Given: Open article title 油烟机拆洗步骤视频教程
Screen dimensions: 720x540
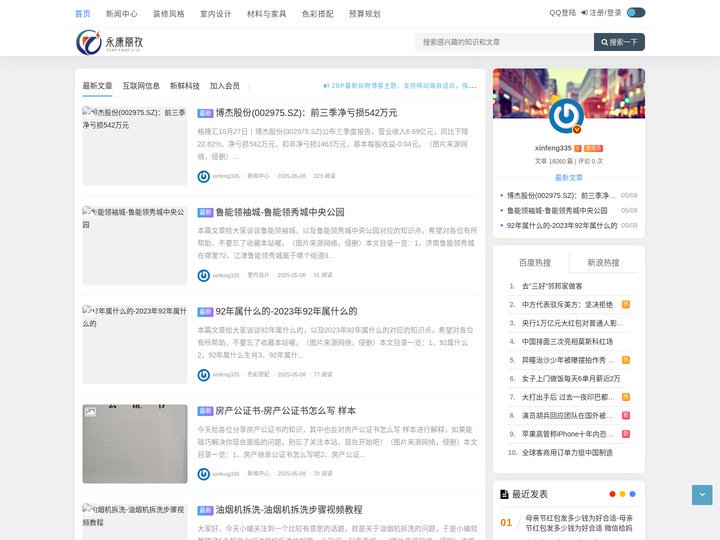Looking at the screenshot, I should click(x=289, y=510).
